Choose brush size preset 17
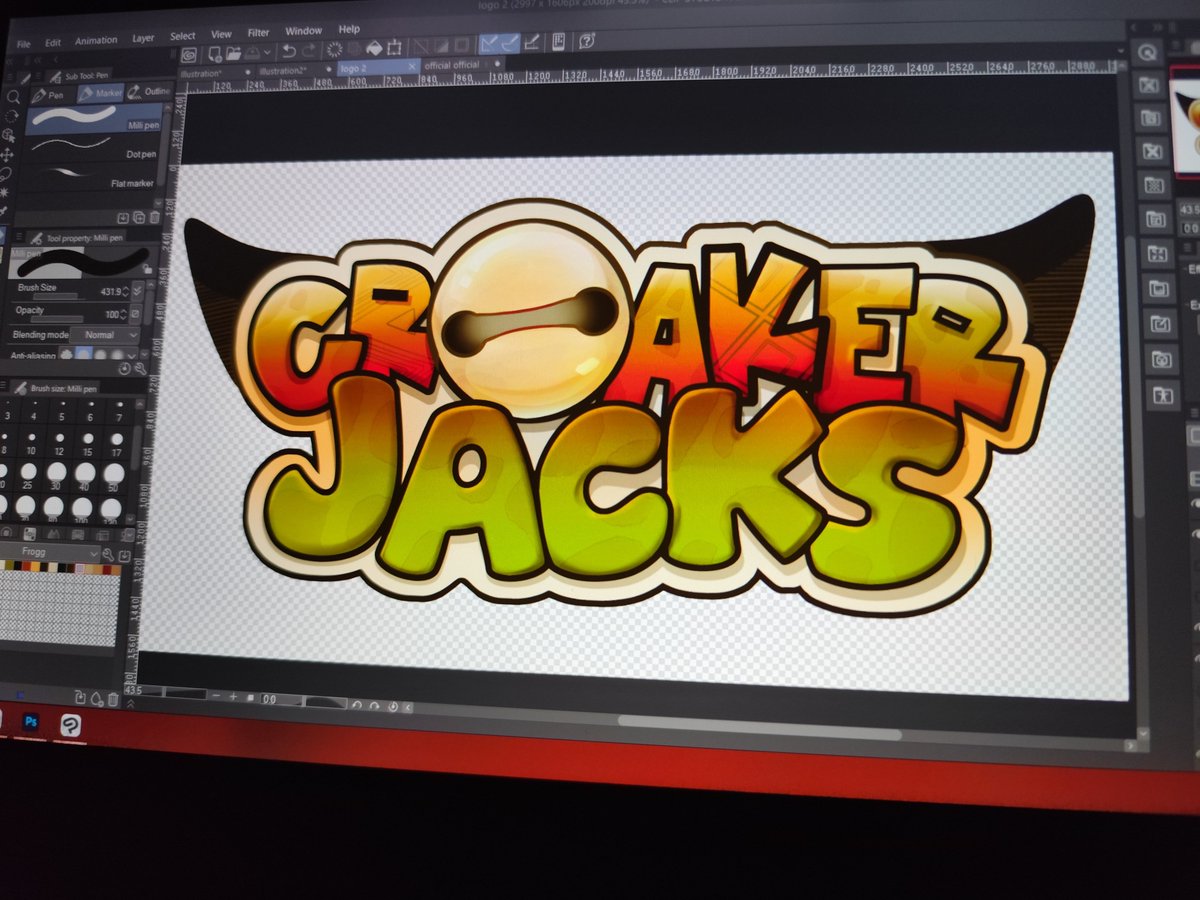 (117, 443)
